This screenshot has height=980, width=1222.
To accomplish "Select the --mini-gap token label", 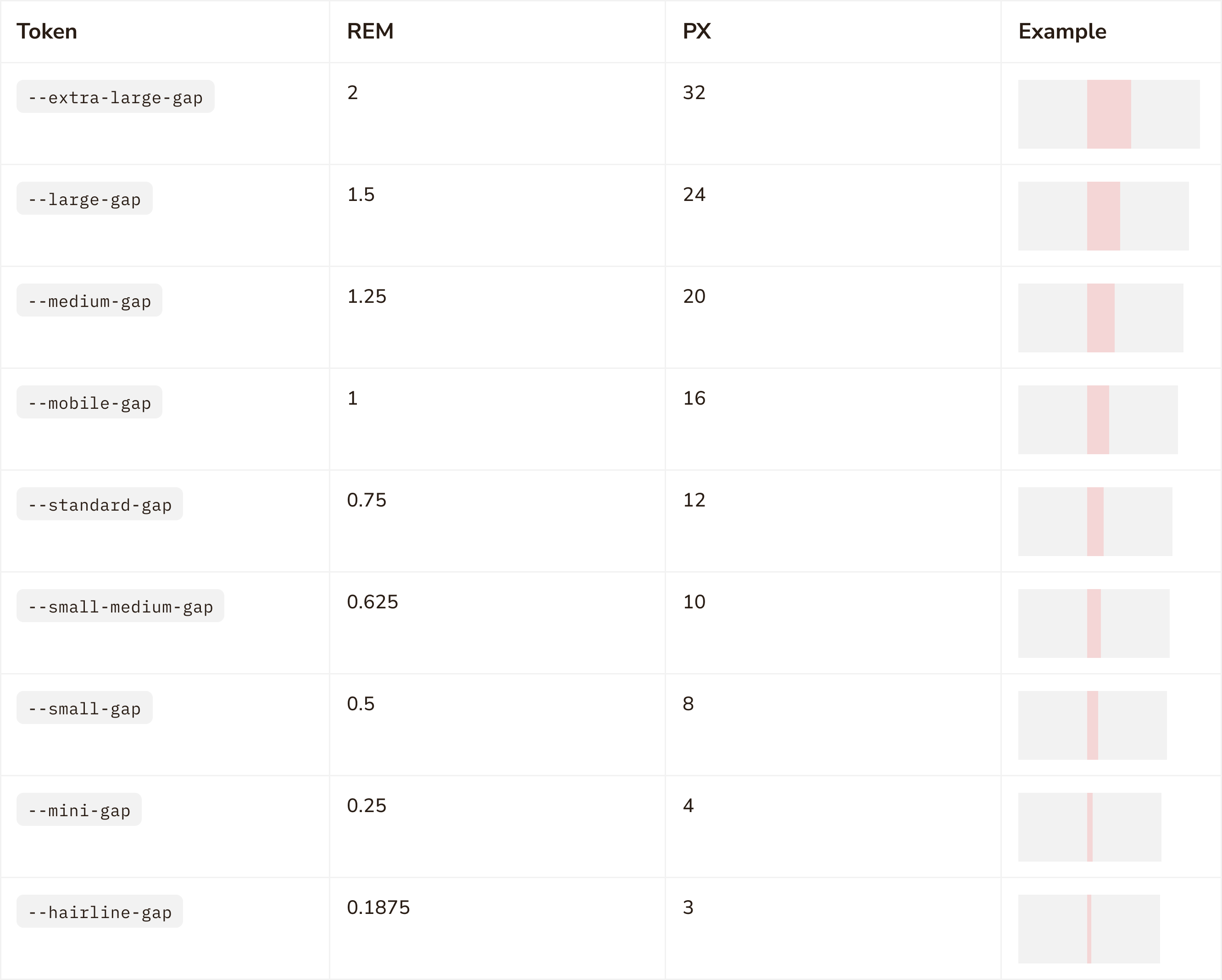I will pos(79,810).
